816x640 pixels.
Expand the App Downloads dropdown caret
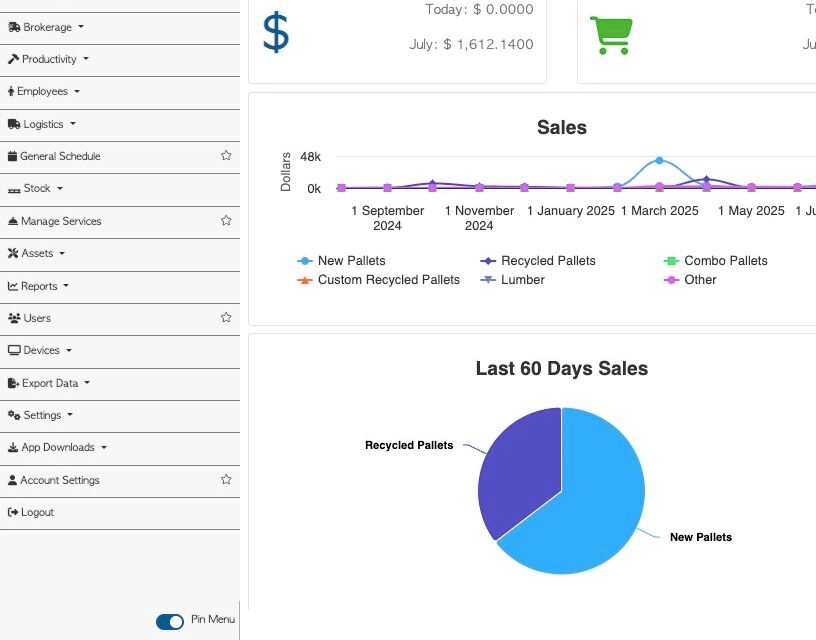pyautogui.click(x=104, y=447)
